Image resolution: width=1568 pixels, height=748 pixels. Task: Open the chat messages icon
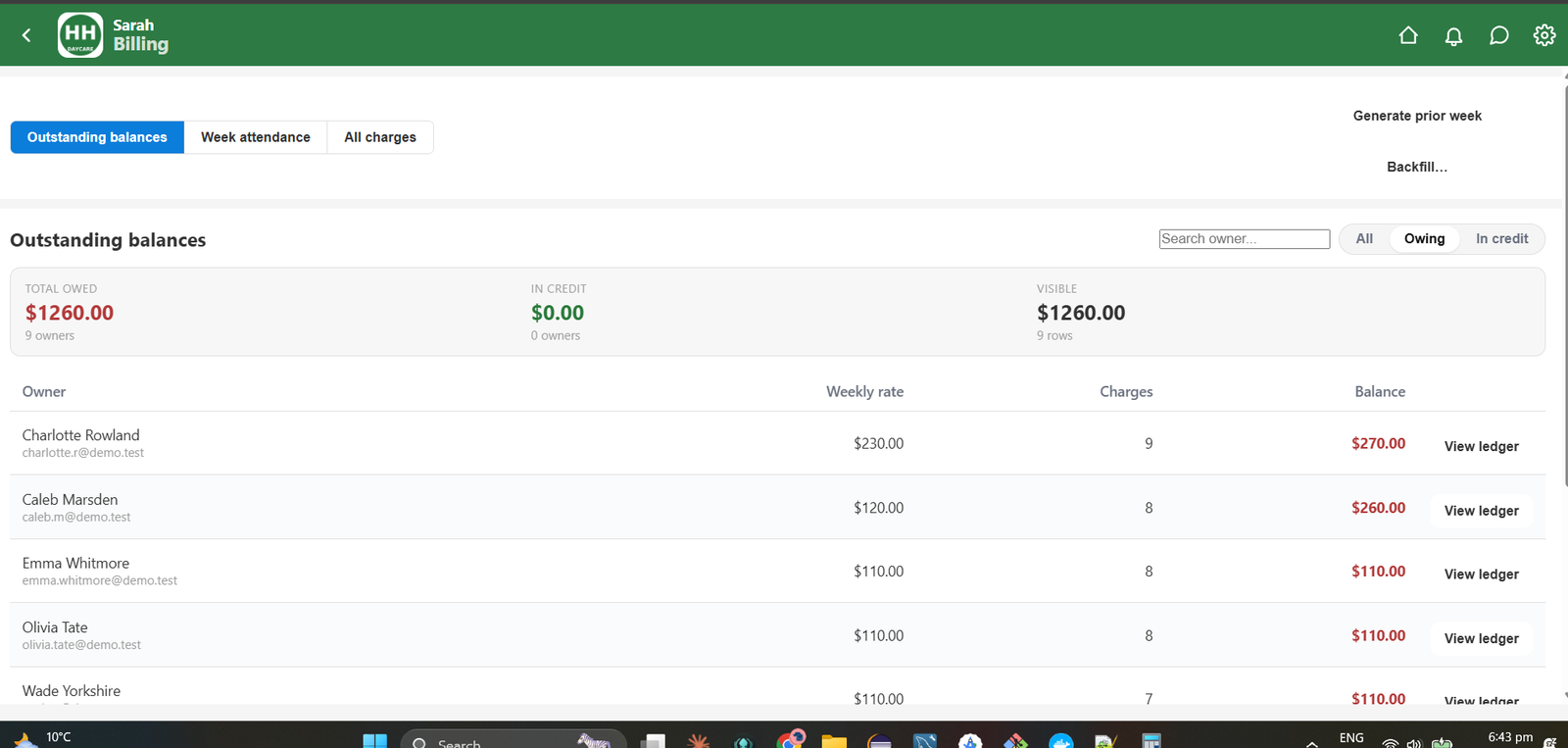pos(1498,35)
